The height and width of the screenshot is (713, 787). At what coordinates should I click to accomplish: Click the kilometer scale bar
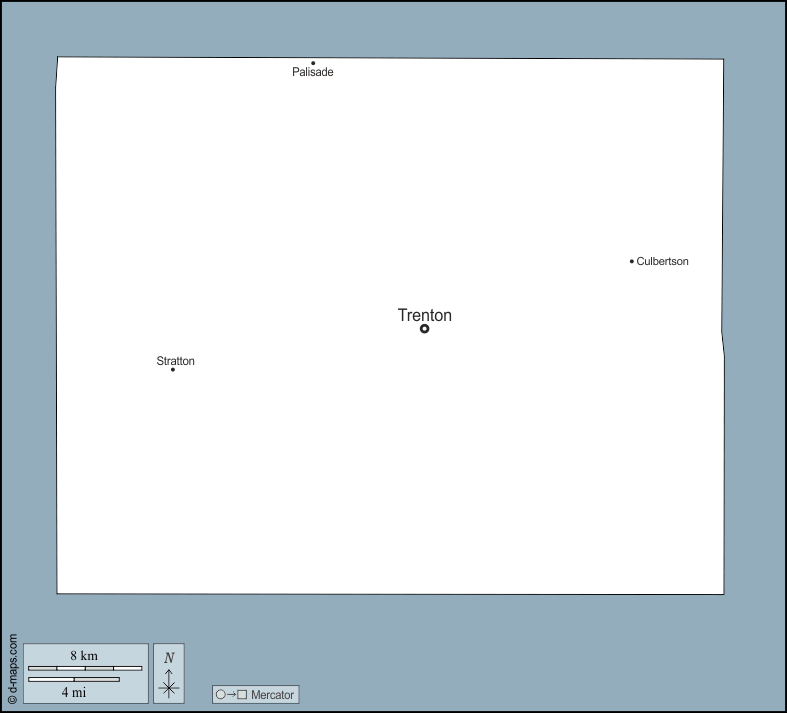tap(85, 668)
